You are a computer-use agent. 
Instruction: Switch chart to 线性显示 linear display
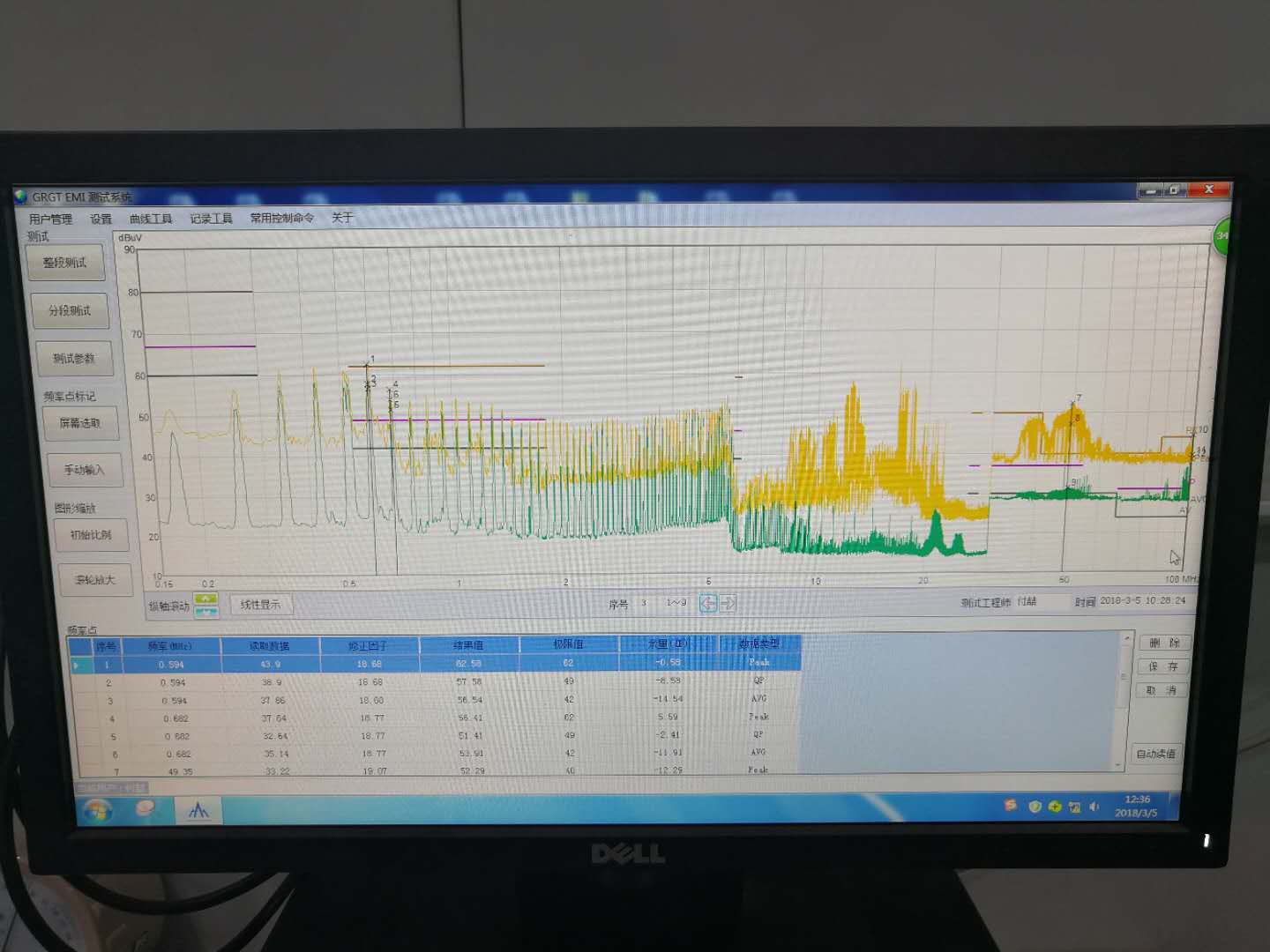(261, 605)
